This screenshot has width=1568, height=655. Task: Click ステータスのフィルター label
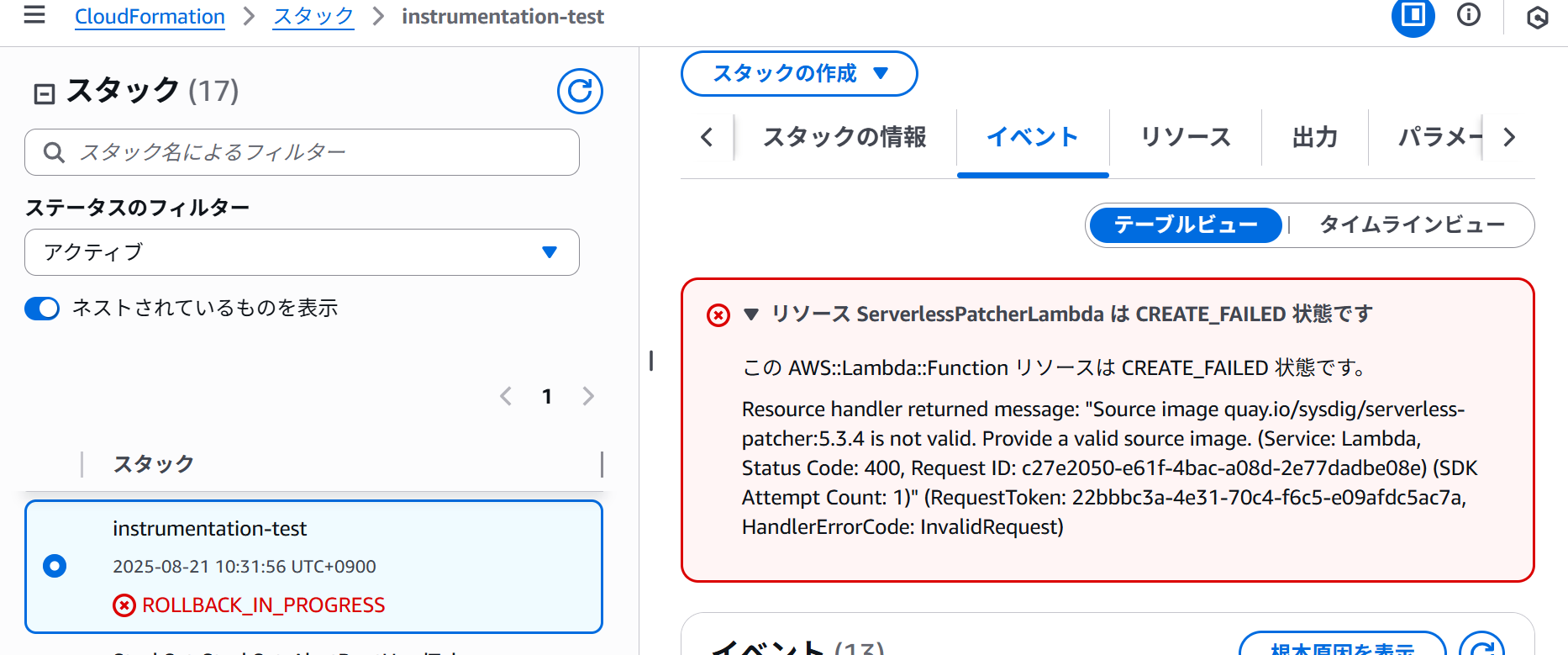137,208
